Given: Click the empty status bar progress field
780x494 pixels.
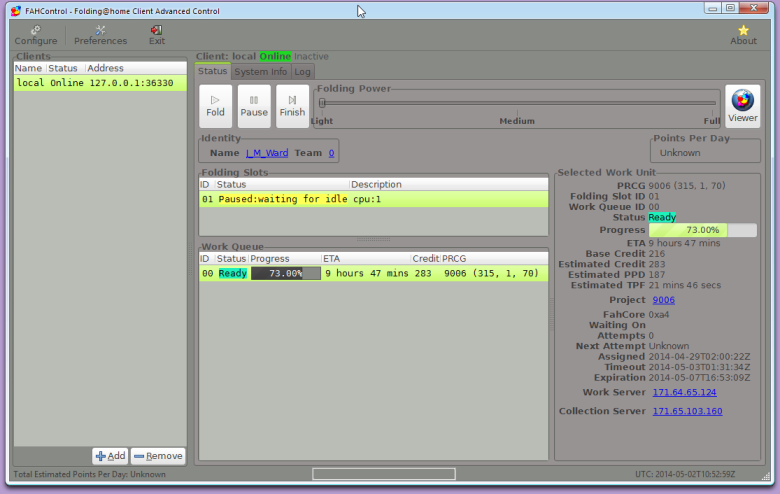Looking at the screenshot, I should click(384, 474).
